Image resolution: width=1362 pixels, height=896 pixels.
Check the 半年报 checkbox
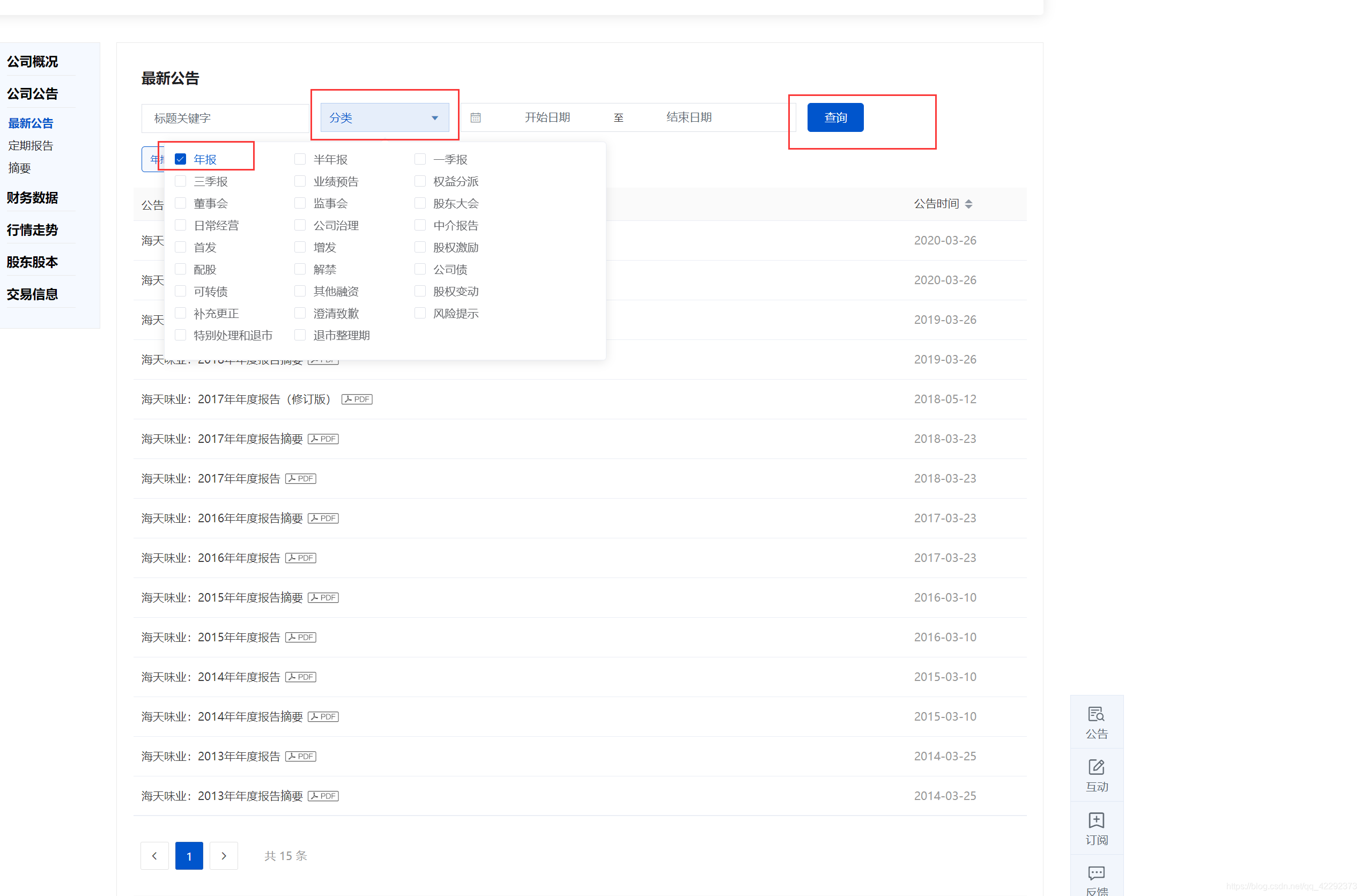[x=300, y=159]
